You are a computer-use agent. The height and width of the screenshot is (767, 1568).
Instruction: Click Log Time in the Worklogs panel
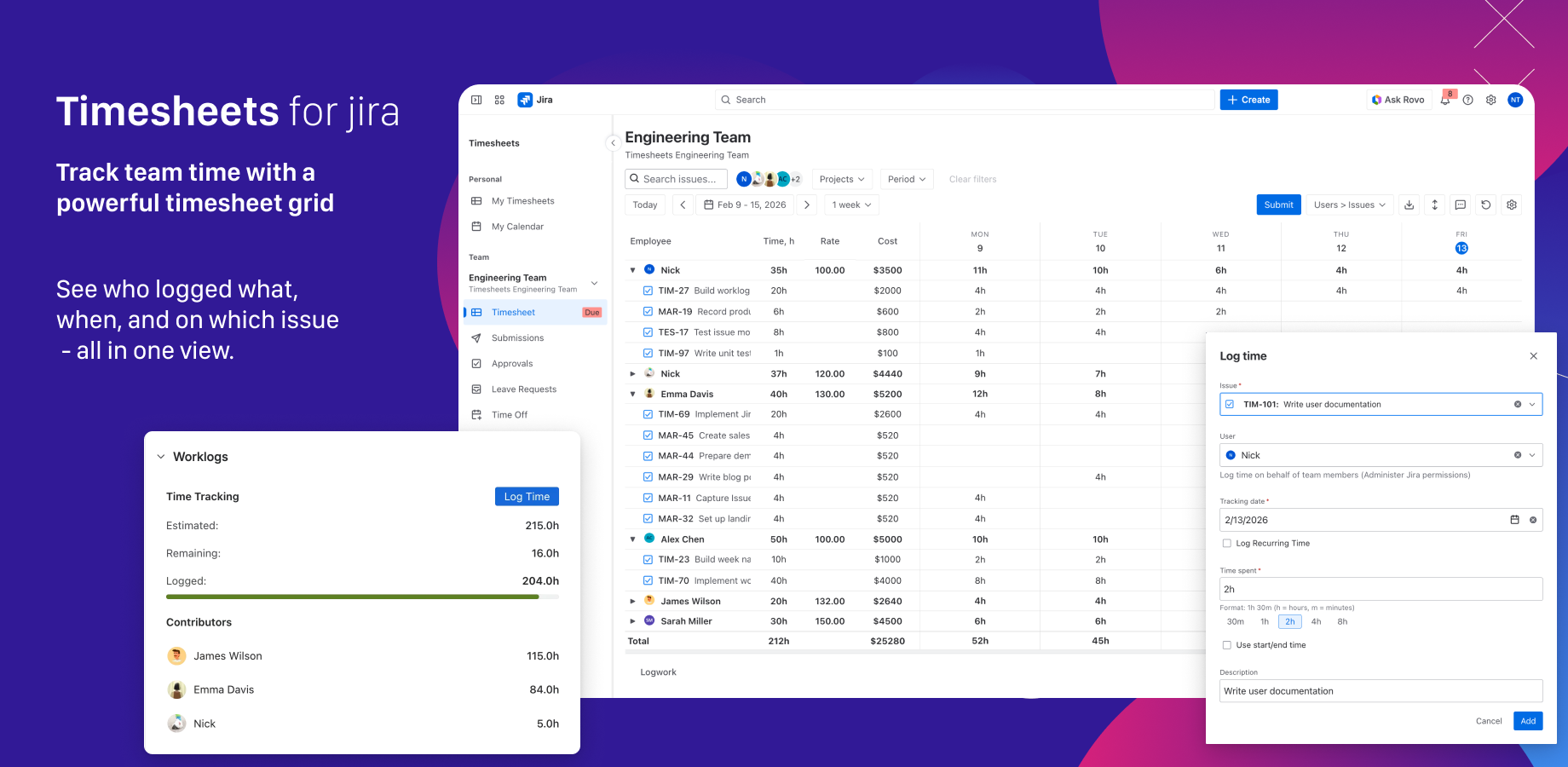coord(527,496)
